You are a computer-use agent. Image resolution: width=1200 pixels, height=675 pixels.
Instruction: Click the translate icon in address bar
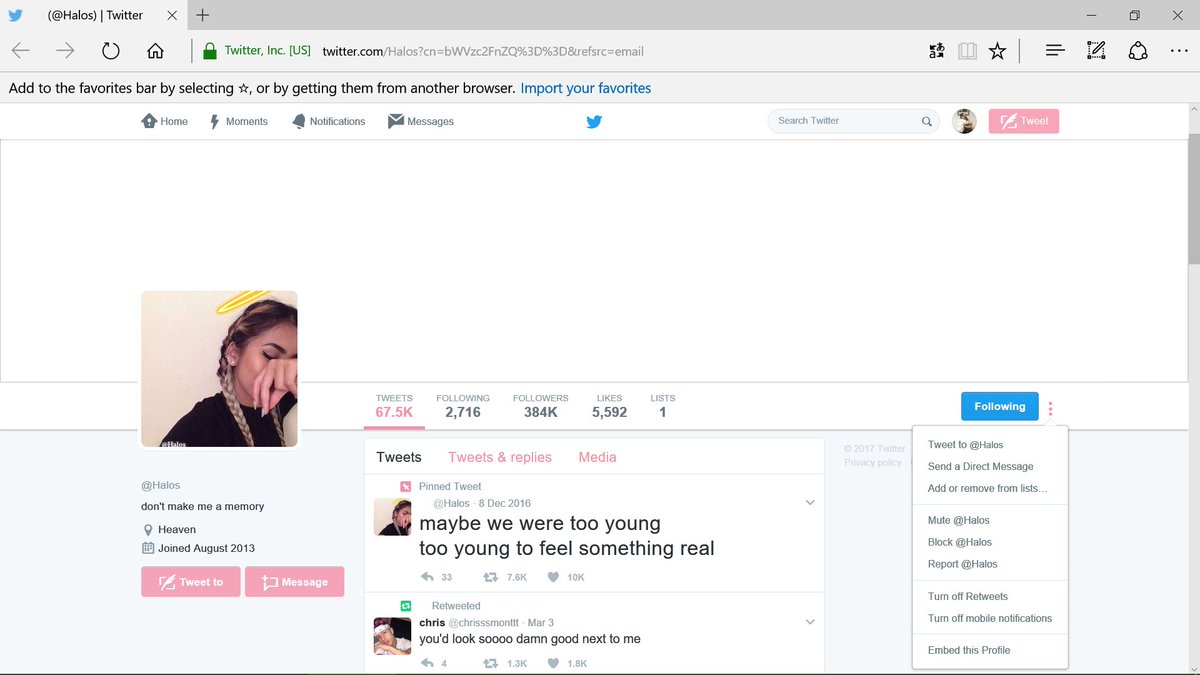pyautogui.click(x=937, y=51)
